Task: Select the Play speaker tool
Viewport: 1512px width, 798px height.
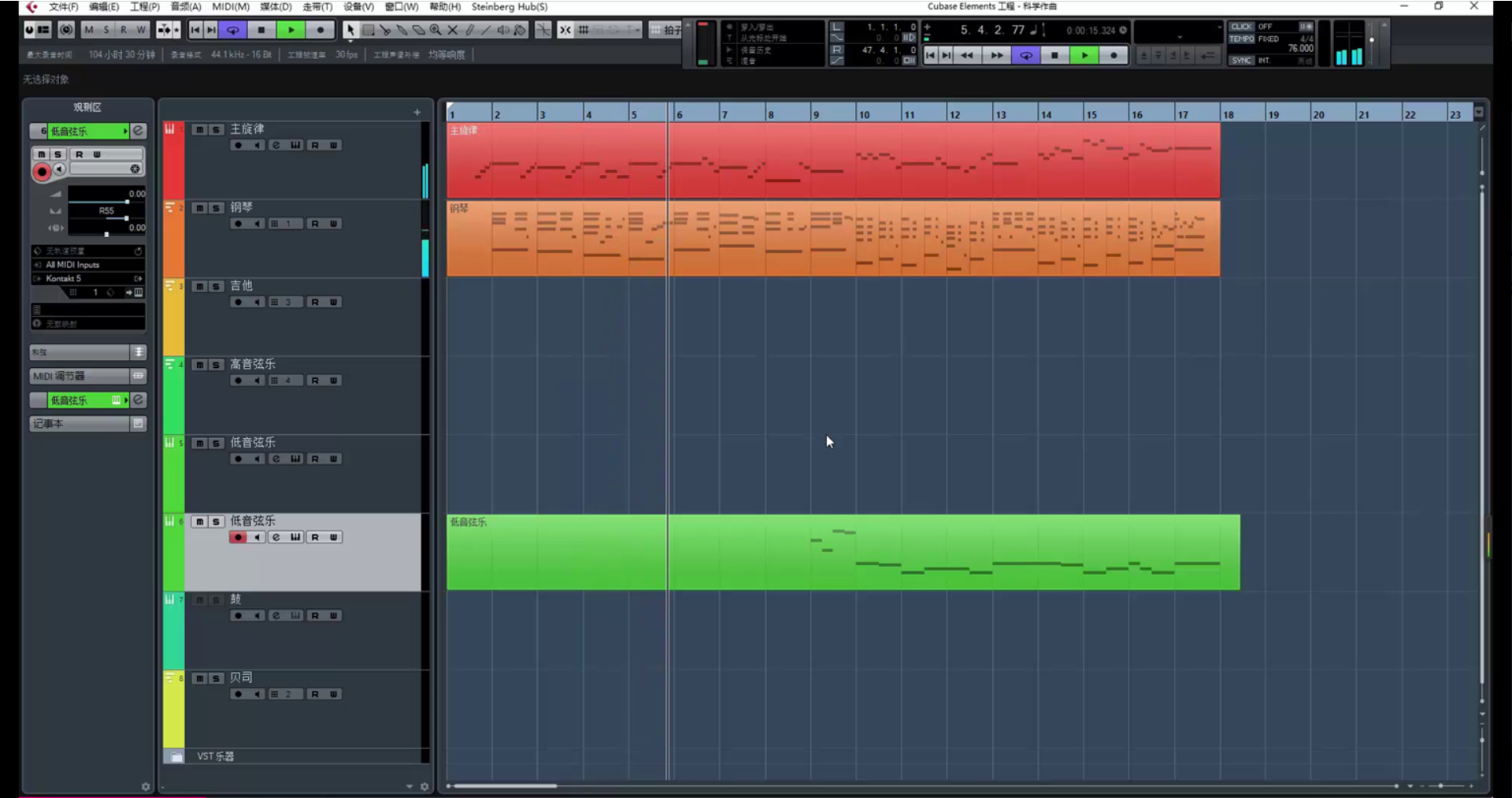Action: click(503, 30)
